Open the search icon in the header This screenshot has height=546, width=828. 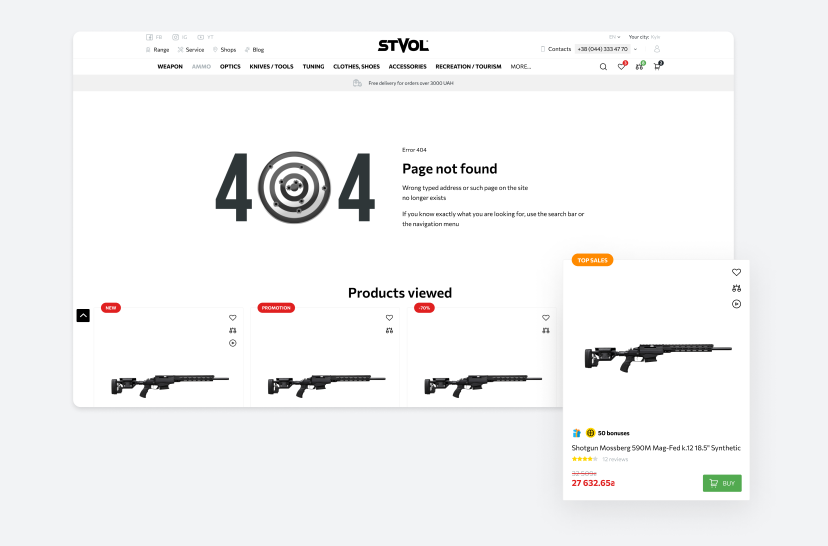click(x=603, y=67)
